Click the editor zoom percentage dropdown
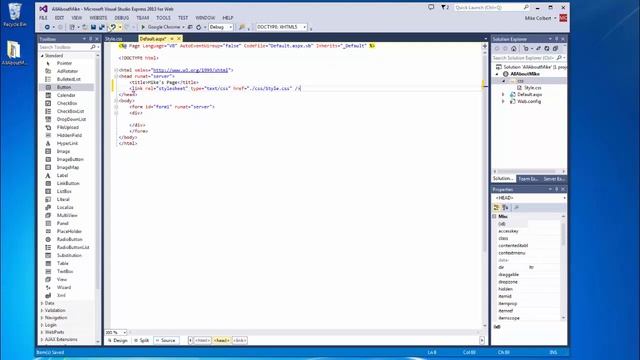The image size is (640, 360). [116, 333]
